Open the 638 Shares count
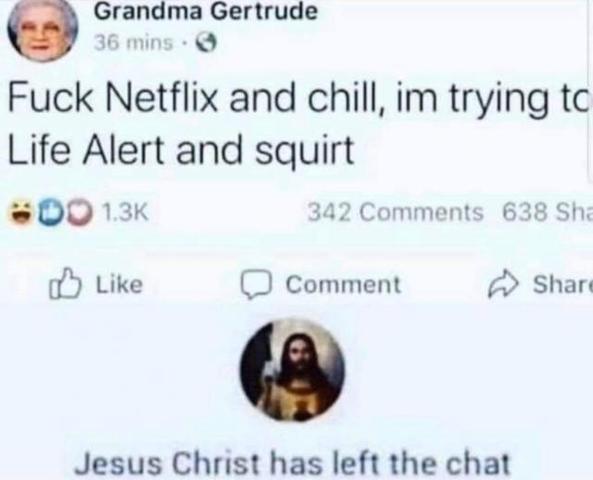 pos(547,212)
